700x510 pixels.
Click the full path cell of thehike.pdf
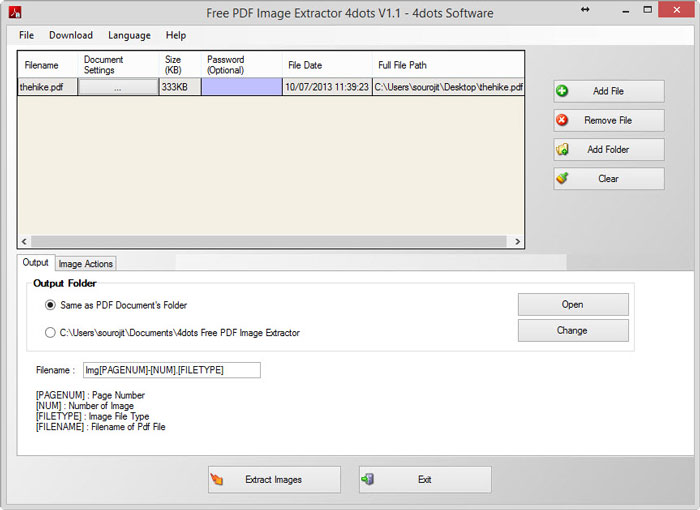click(448, 87)
